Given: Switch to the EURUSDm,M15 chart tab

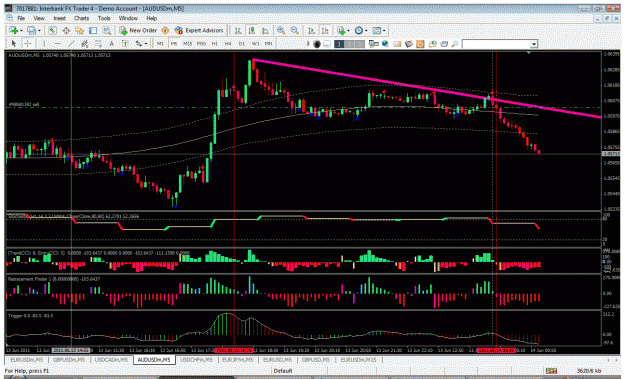Looking at the screenshot, I should [x=358, y=360].
